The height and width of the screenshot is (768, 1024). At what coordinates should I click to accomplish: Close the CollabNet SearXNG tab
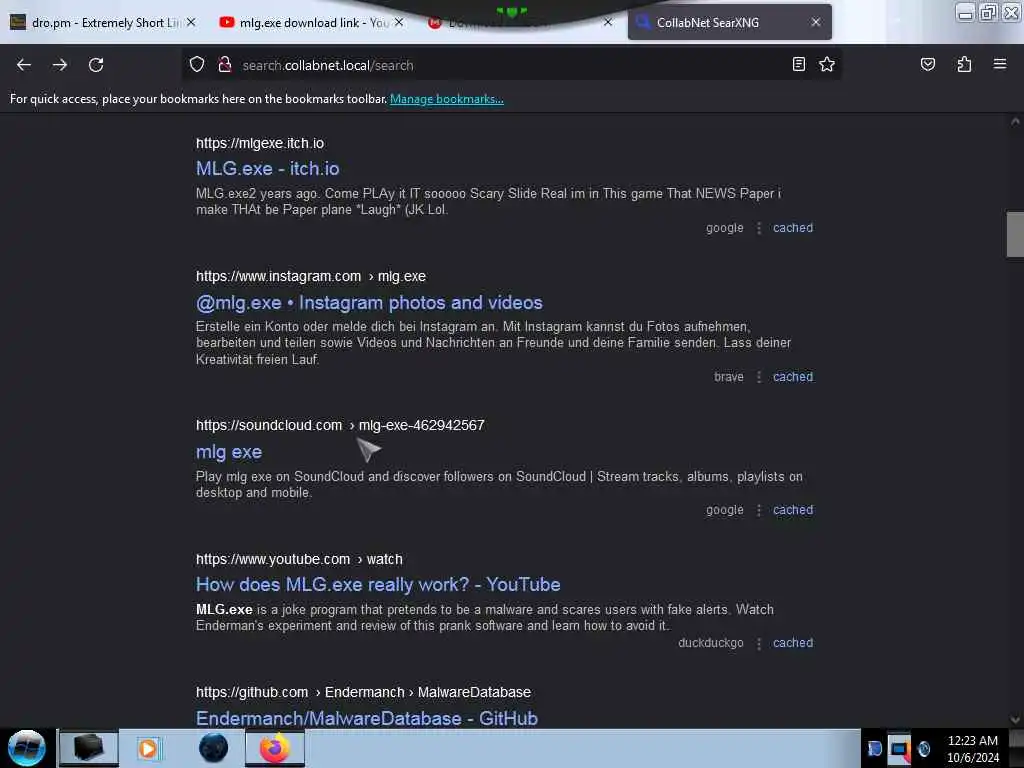[x=816, y=22]
